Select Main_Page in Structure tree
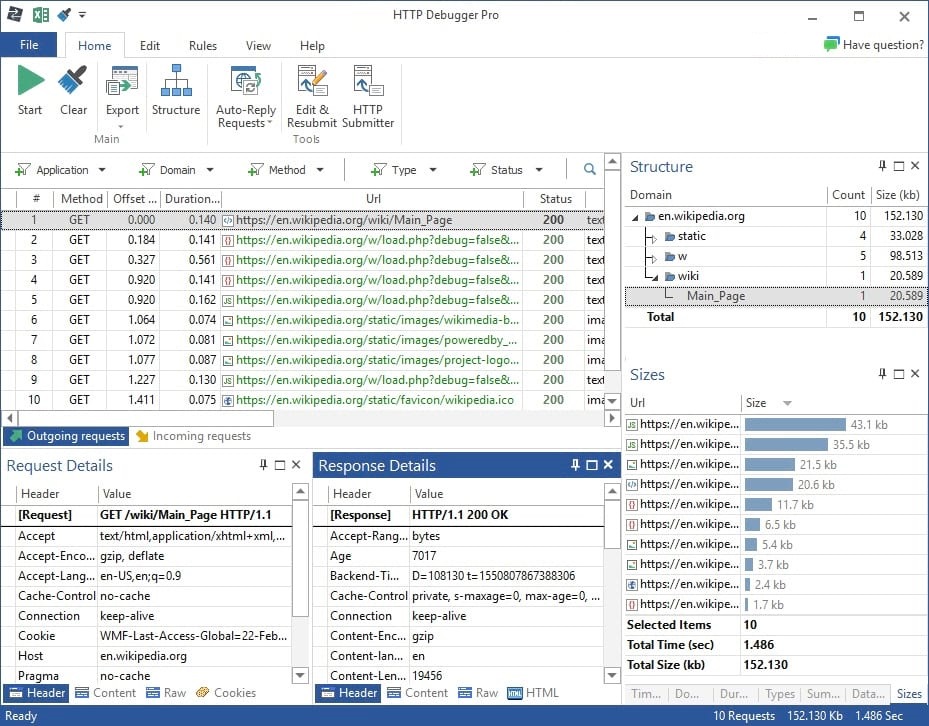The height and width of the screenshot is (726, 929). pos(774,296)
